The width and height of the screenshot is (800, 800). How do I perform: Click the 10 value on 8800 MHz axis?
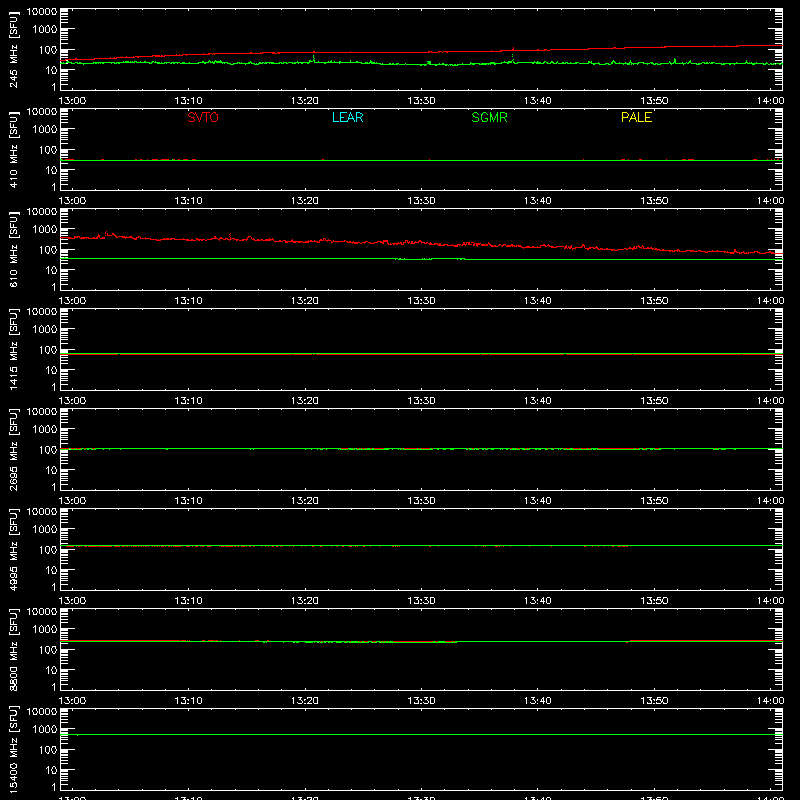click(51, 670)
